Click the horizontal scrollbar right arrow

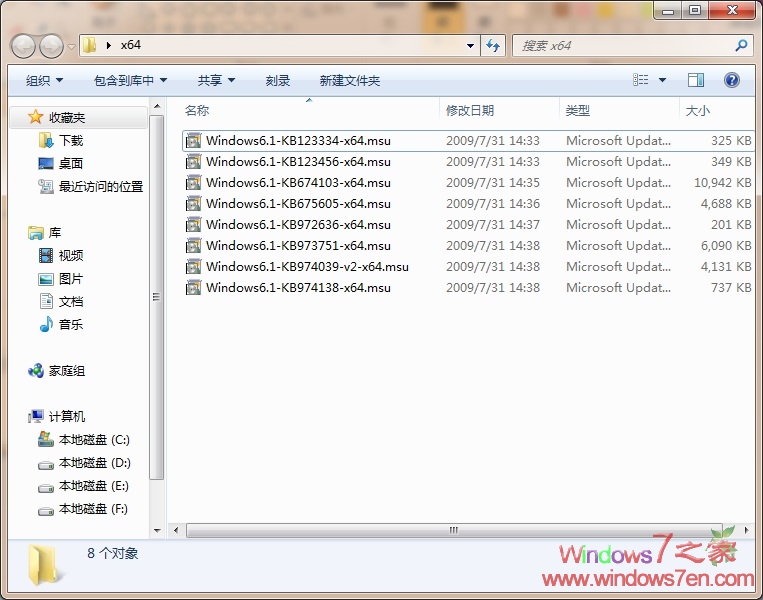click(746, 530)
